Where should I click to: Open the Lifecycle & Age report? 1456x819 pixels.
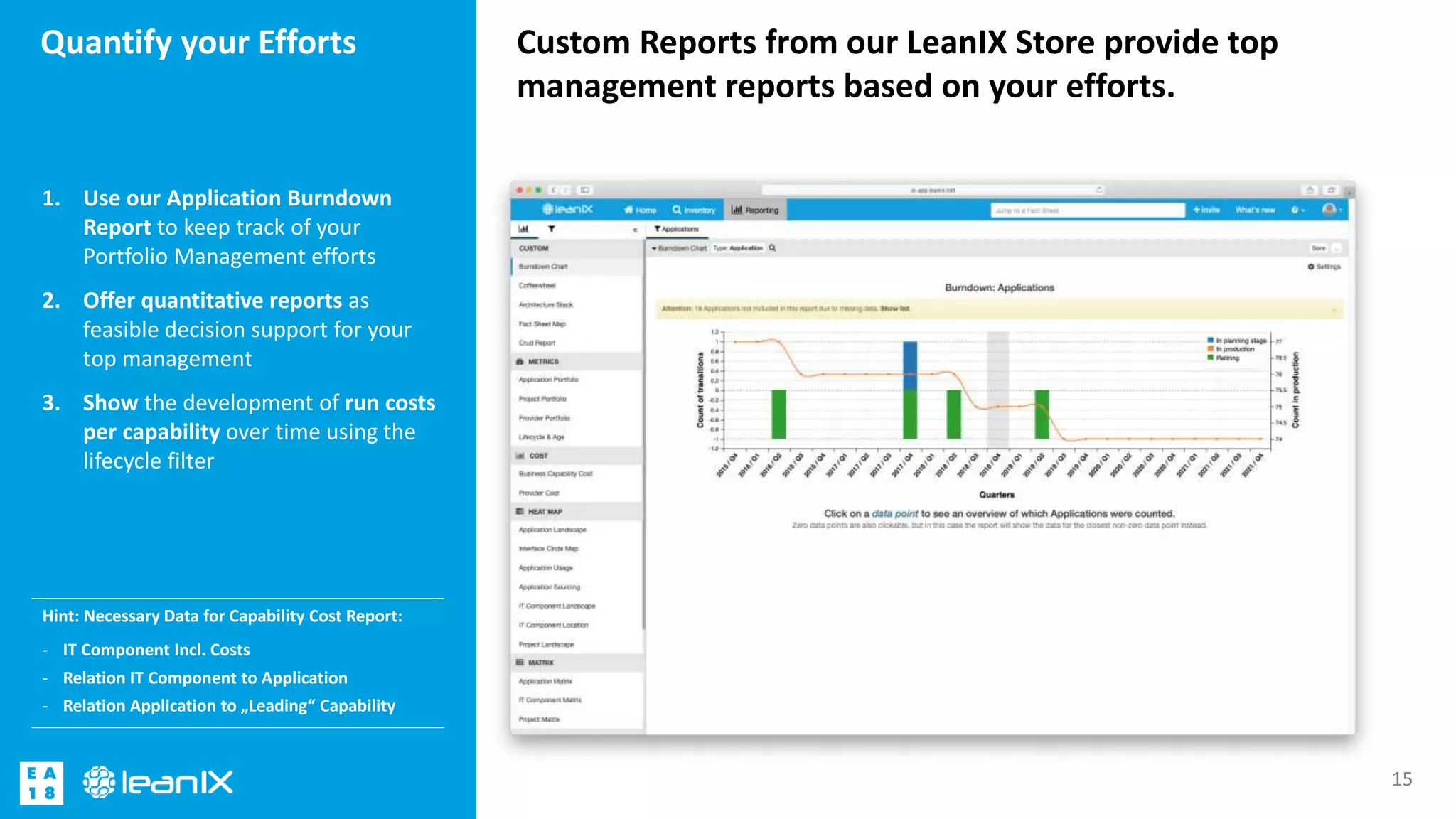tap(541, 437)
